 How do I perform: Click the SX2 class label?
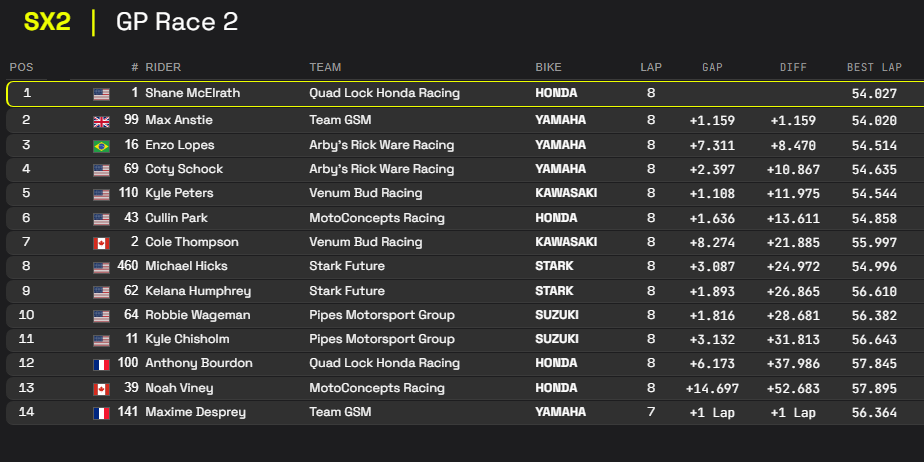pyautogui.click(x=47, y=22)
